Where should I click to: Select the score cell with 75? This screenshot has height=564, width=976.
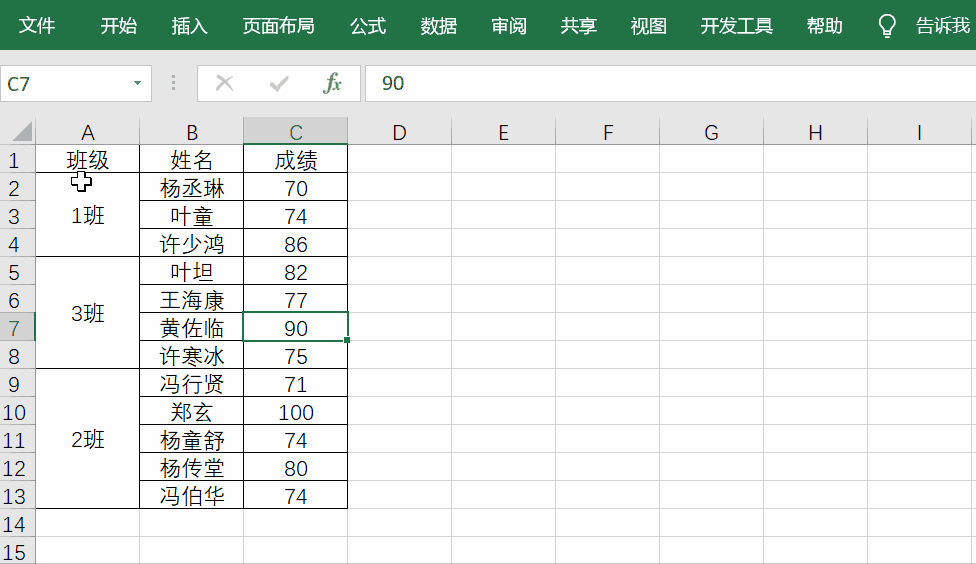point(296,355)
